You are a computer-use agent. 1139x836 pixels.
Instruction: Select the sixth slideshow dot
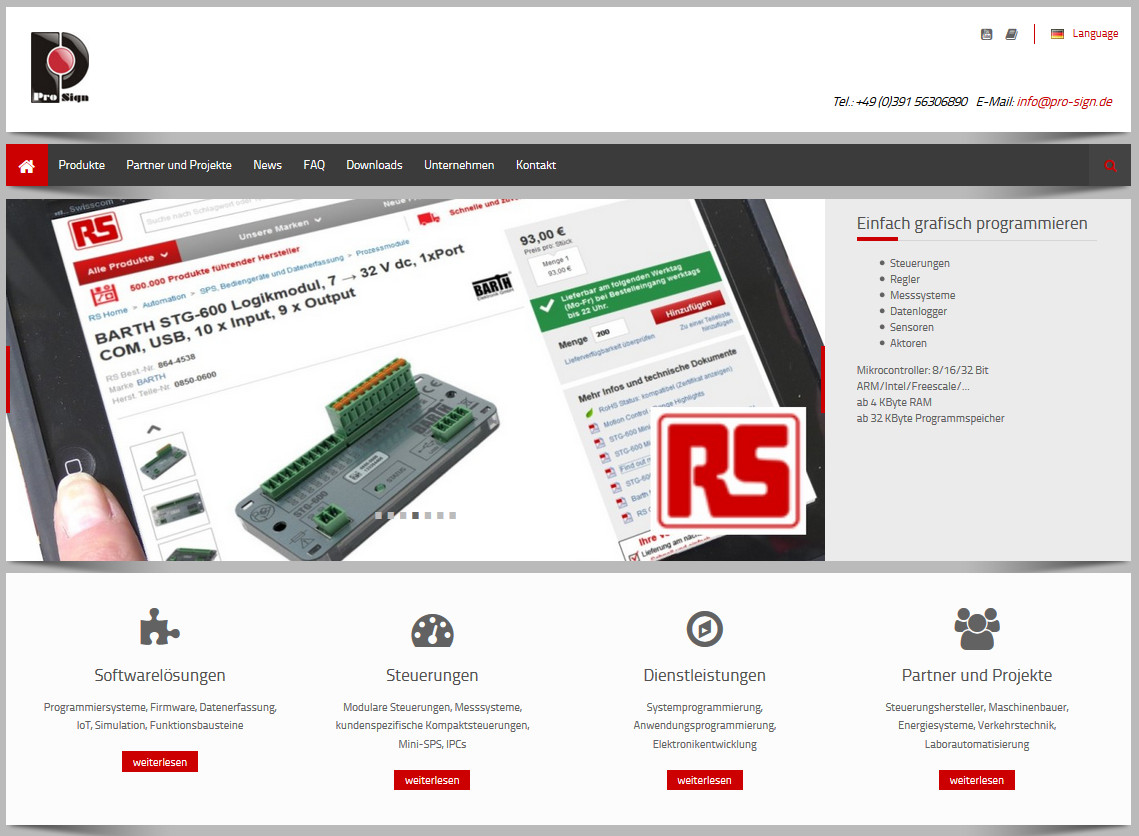pos(440,516)
